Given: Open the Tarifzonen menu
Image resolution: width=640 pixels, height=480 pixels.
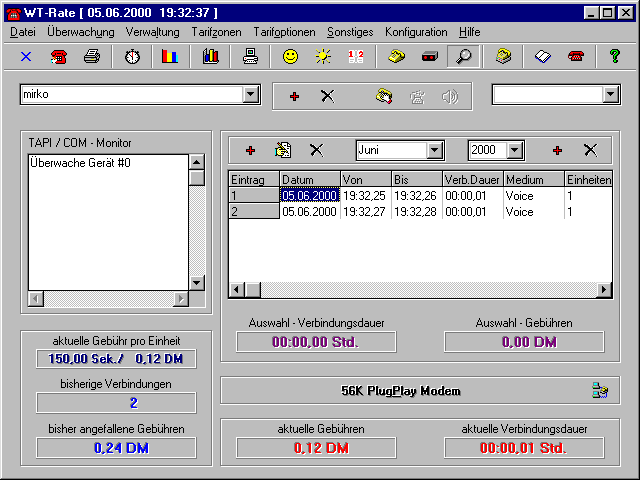Looking at the screenshot, I should click(216, 32).
